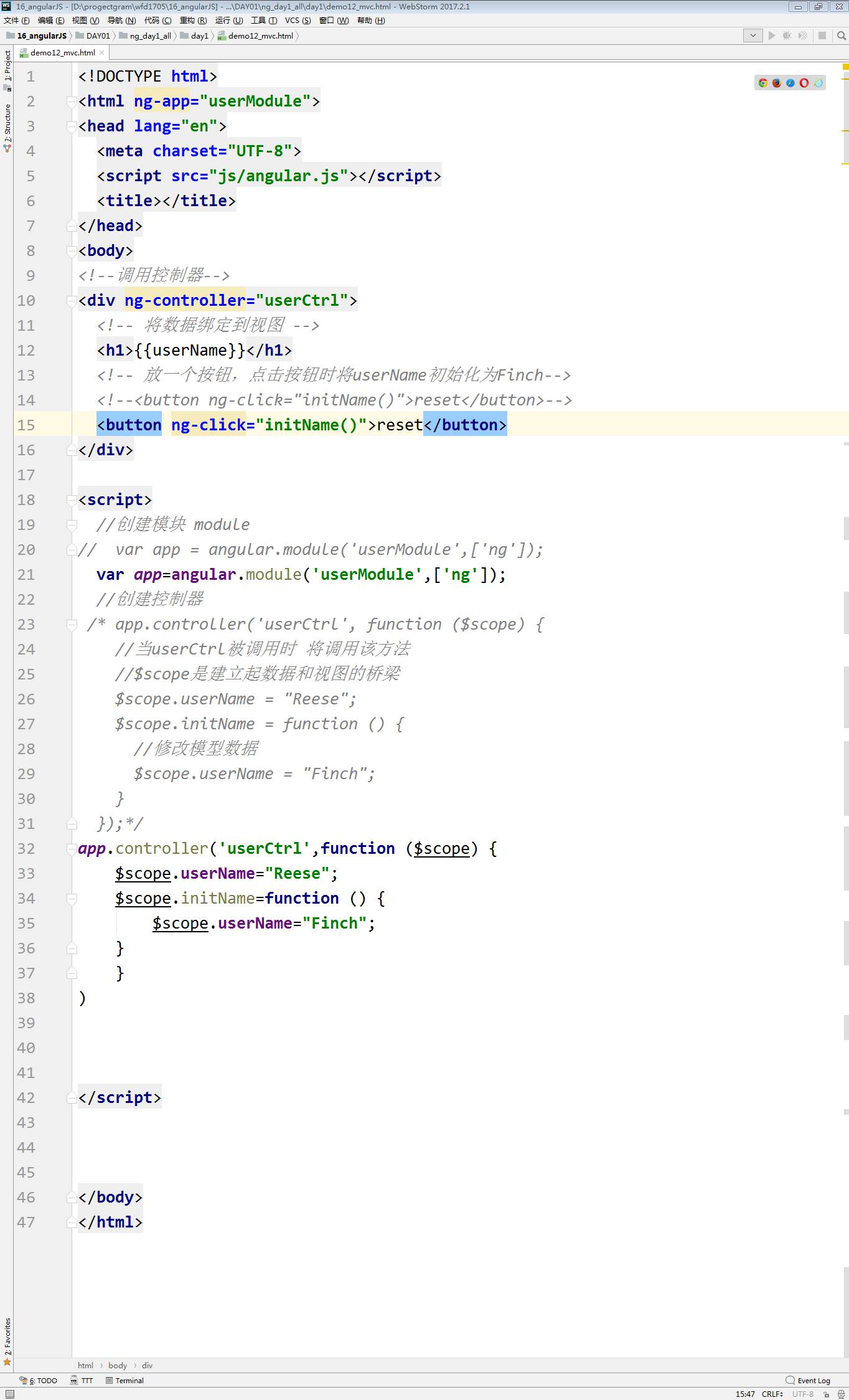The image size is (849, 1400).
Task: Collapse app.controller fold on line 32
Action: pos(72,849)
